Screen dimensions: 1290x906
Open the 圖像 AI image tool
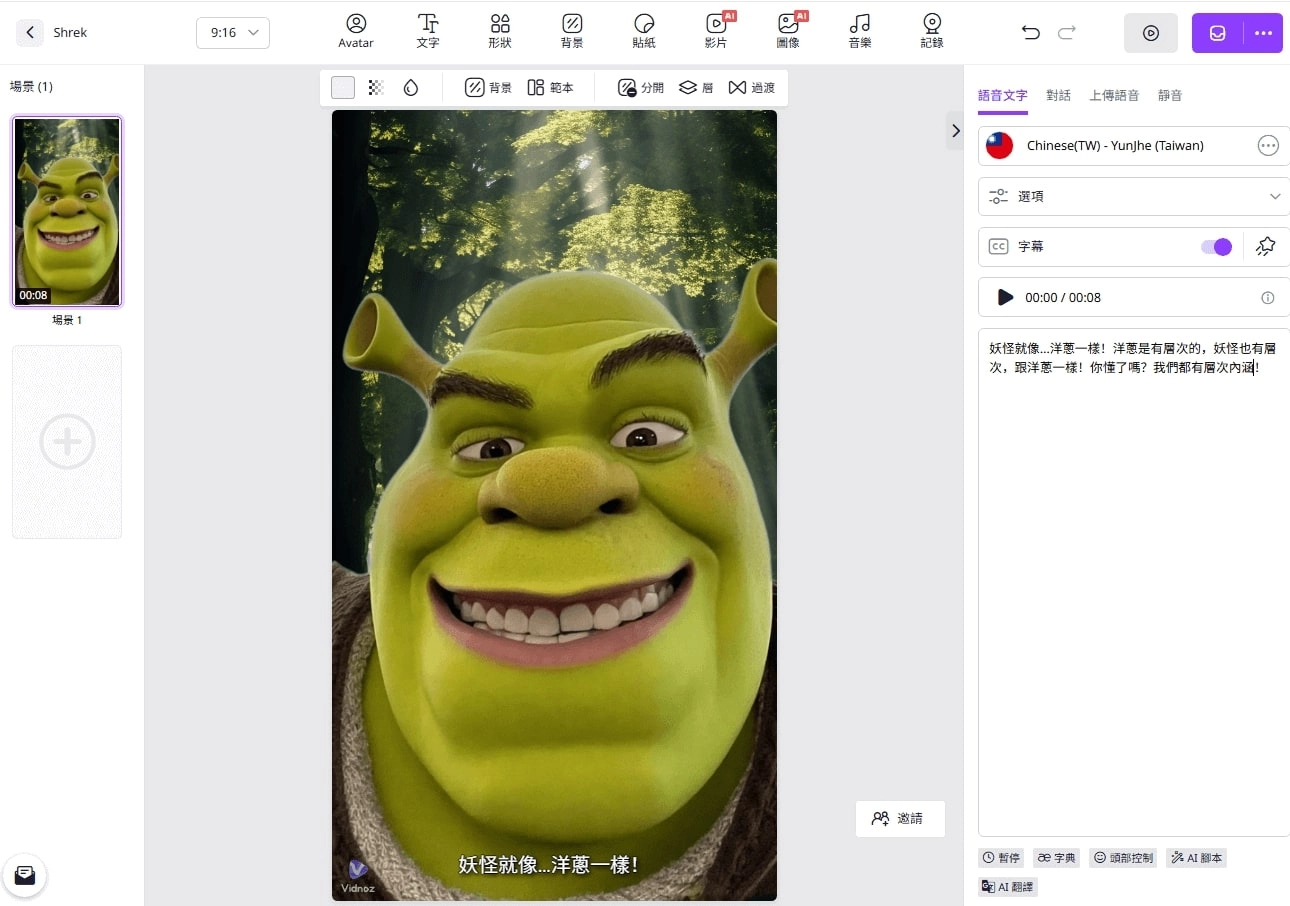pos(788,31)
